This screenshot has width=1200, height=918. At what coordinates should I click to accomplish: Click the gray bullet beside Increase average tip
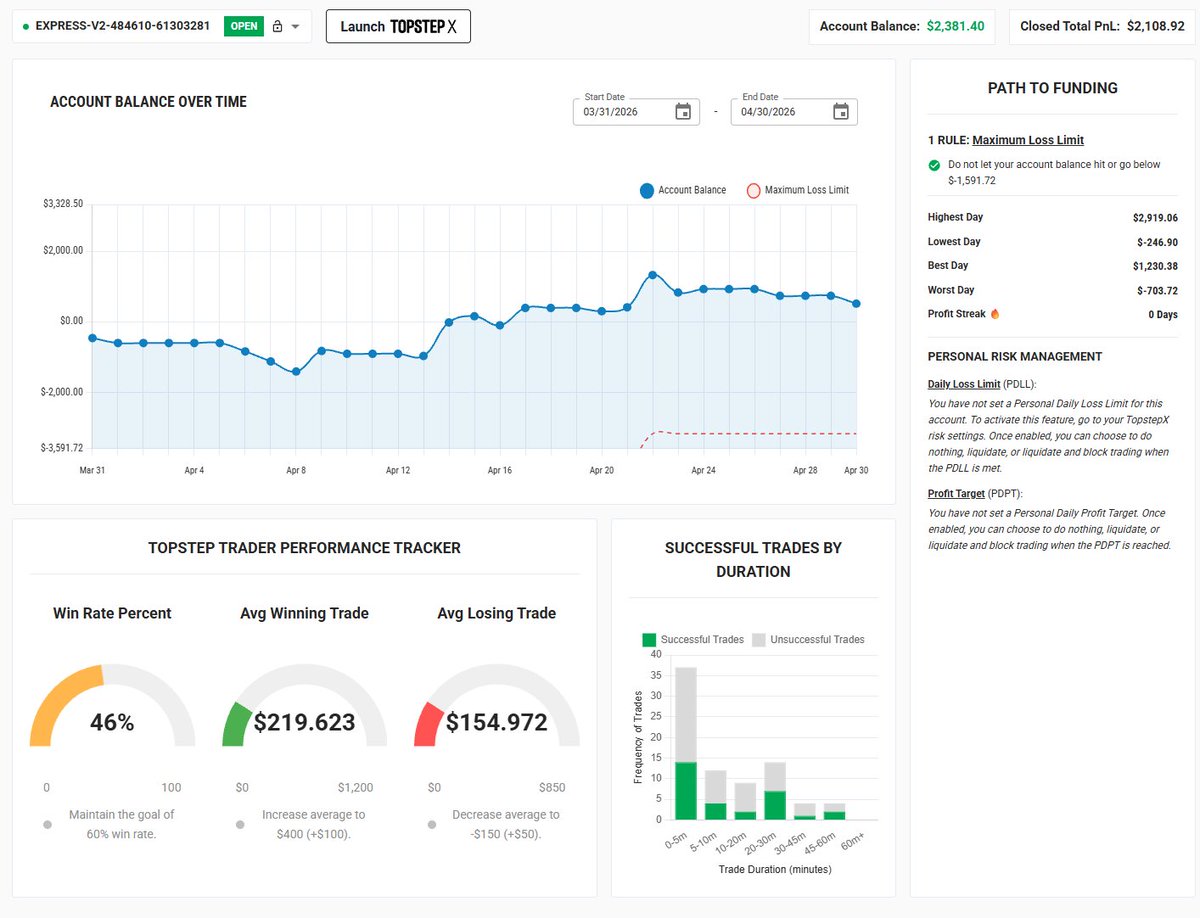(x=240, y=825)
